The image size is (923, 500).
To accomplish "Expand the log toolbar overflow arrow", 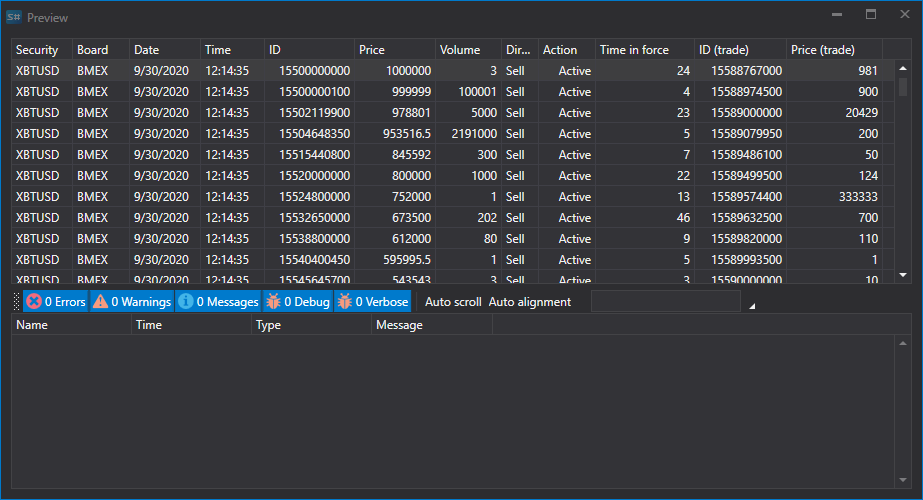I will [752, 306].
